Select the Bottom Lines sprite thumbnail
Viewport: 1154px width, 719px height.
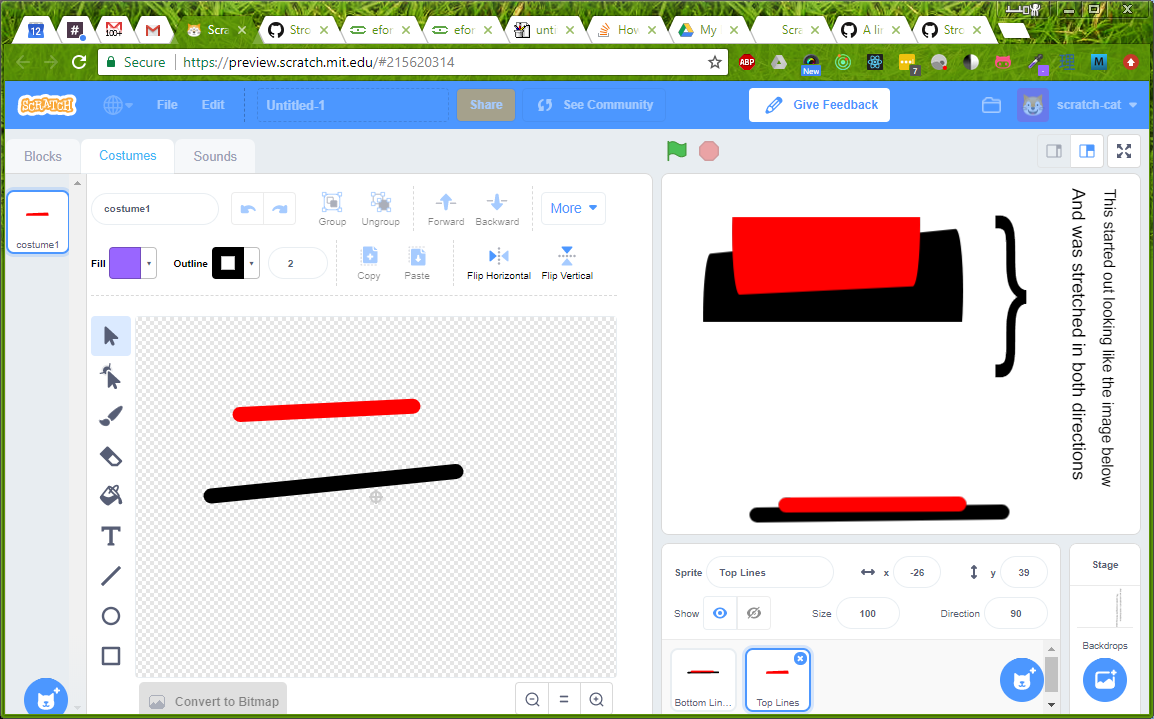[703, 679]
